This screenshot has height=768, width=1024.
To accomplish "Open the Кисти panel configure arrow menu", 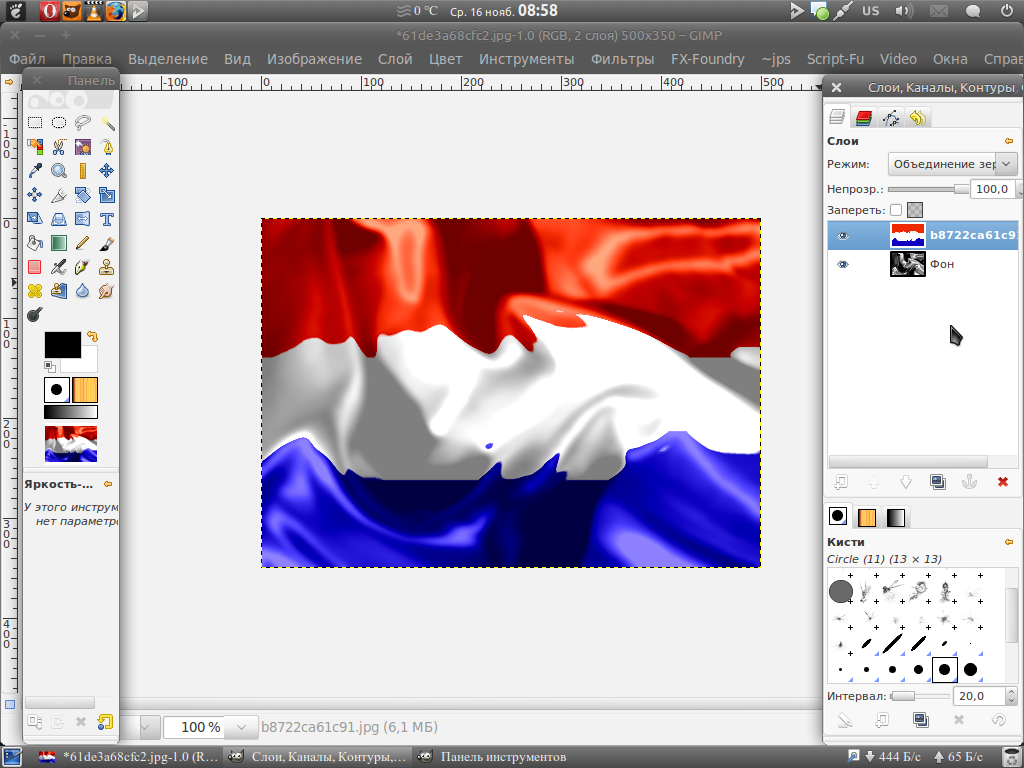I will 1009,542.
